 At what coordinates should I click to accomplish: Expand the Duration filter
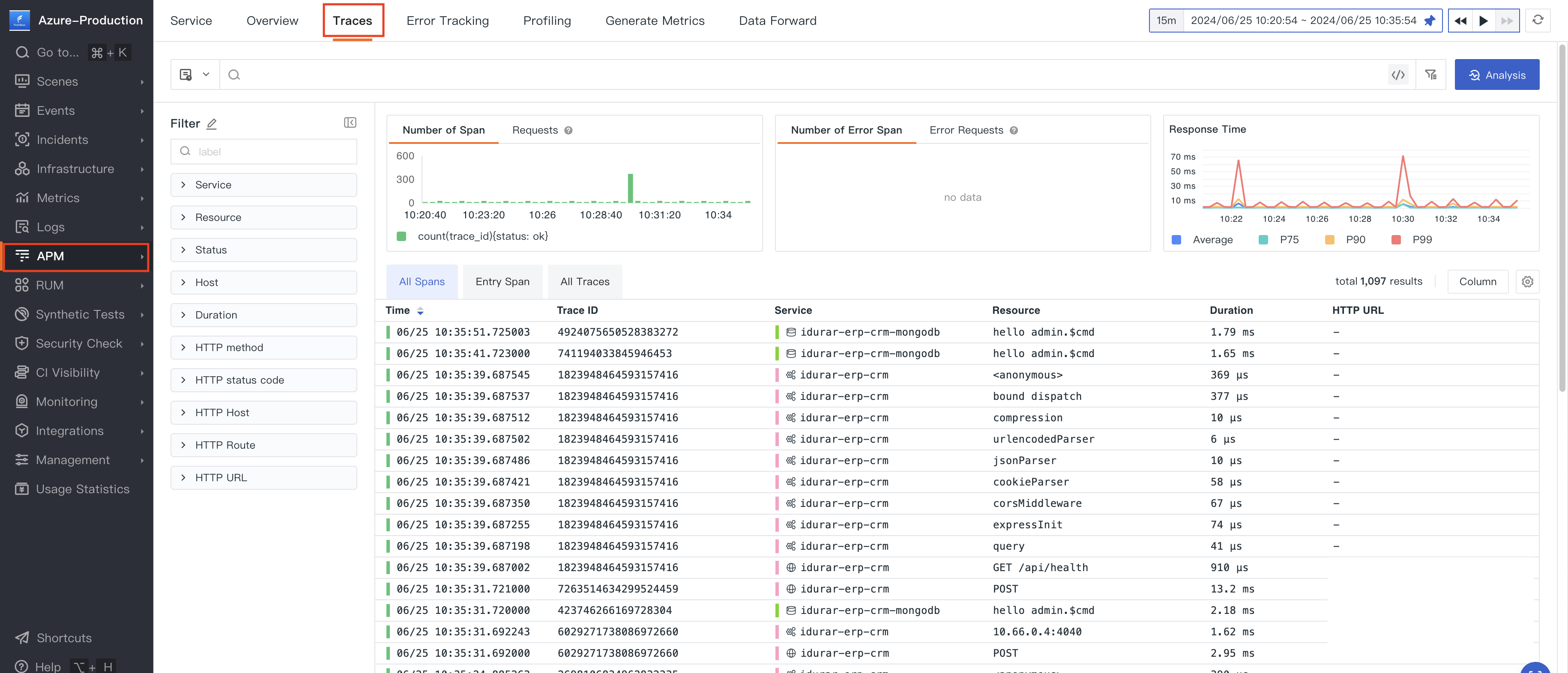tap(263, 315)
